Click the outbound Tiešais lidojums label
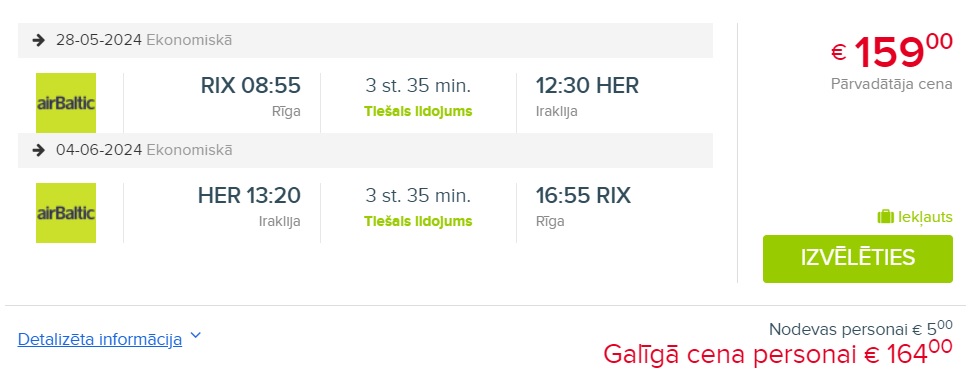This screenshot has width=975, height=381. click(x=418, y=112)
